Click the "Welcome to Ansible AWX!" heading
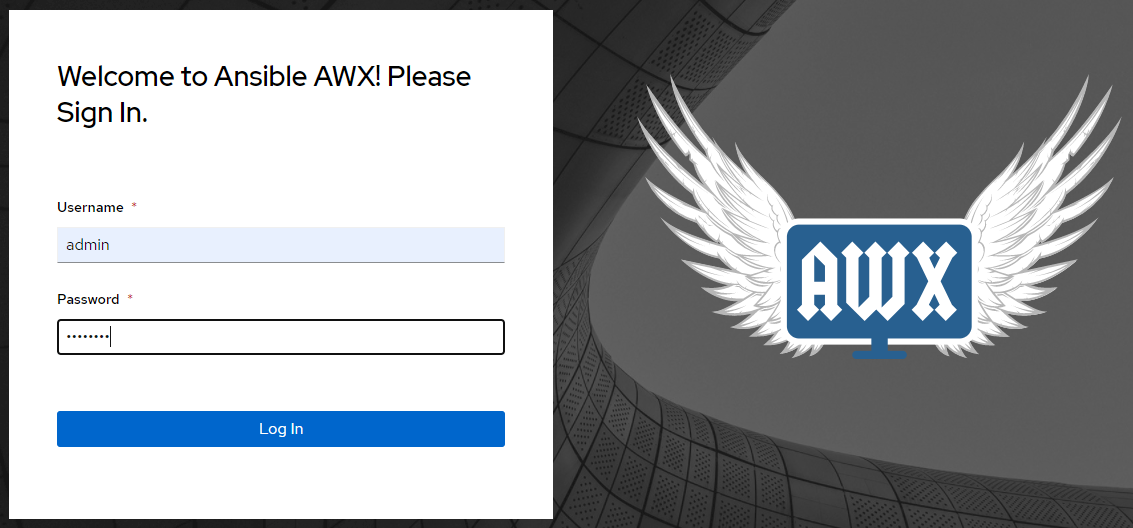The height and width of the screenshot is (528, 1133). [x=264, y=77]
